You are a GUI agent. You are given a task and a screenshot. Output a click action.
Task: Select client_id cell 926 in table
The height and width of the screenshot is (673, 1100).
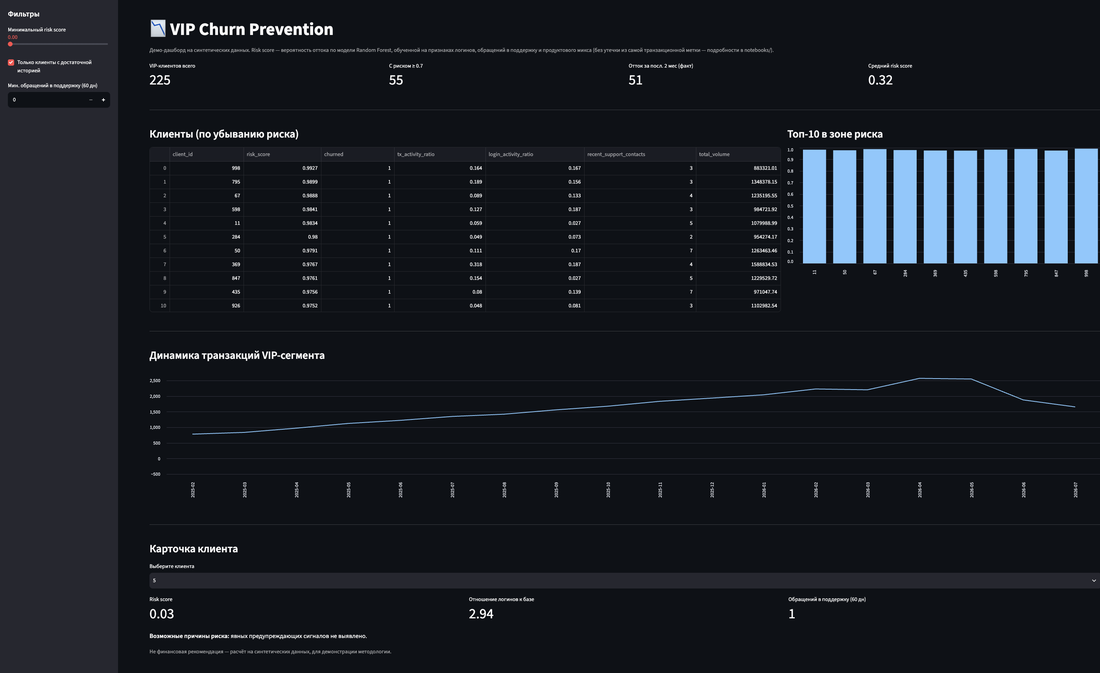click(x=206, y=306)
